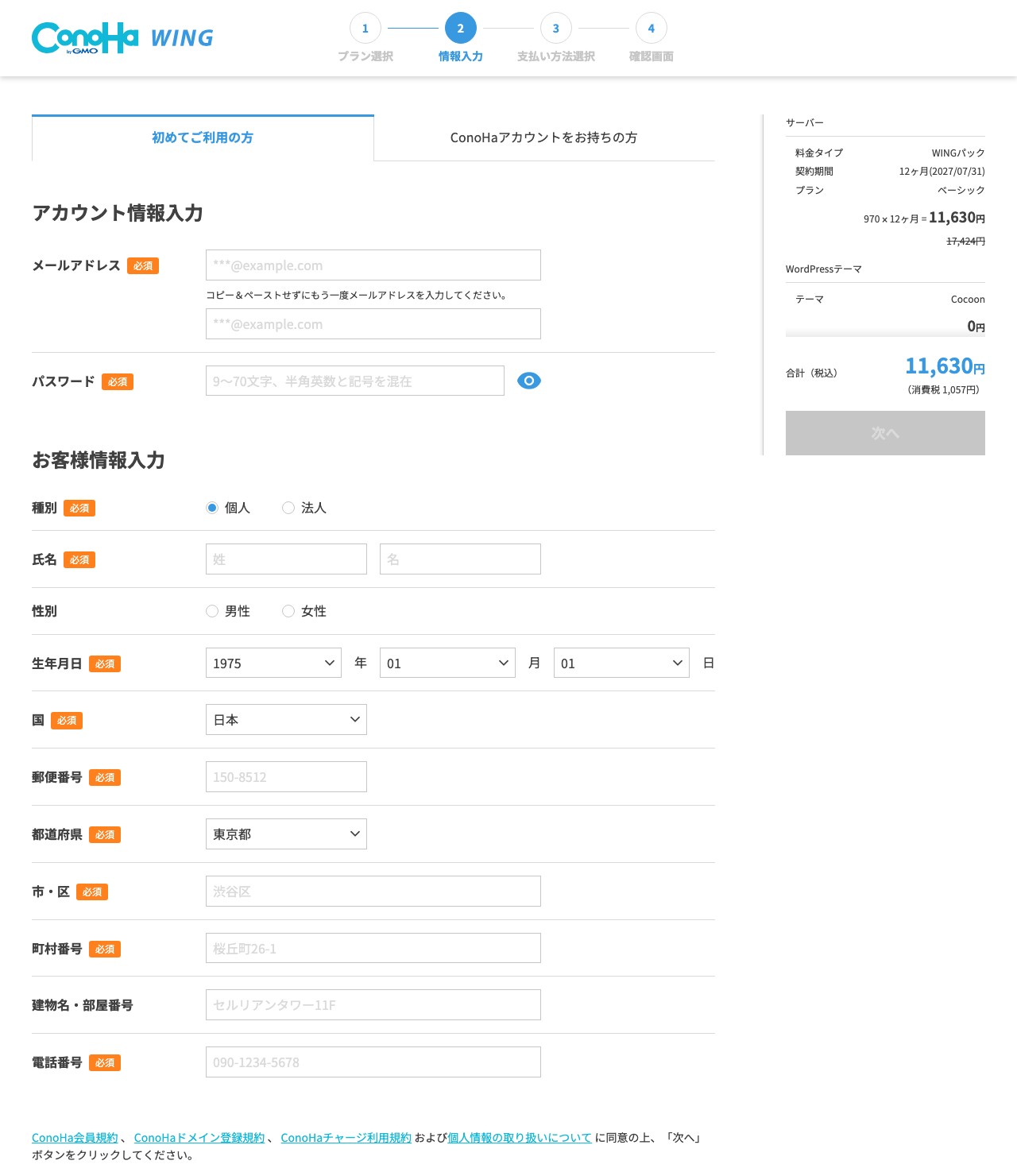Click the 町村番号 address field

click(373, 948)
